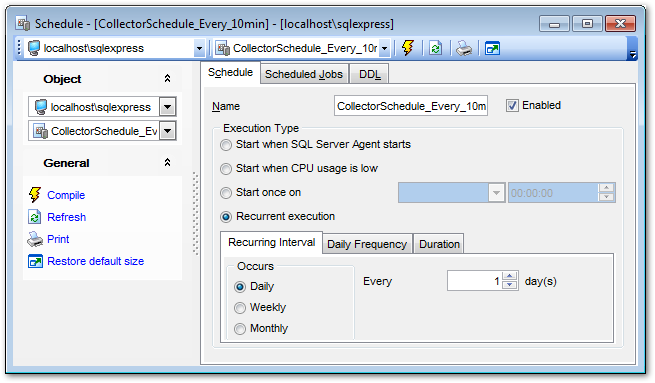655x383 pixels.
Task: Toggle the Enabled checkbox
Action: 512,106
